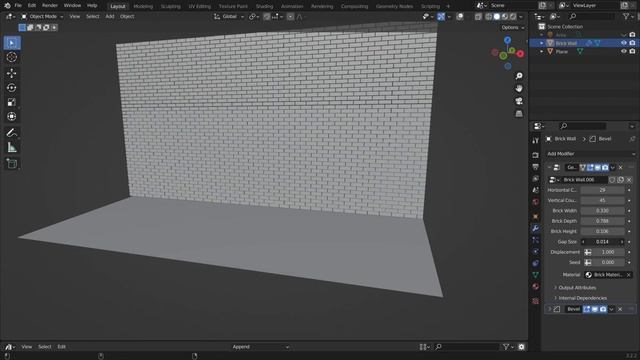Screen dimensions: 640x360
Task: Expand Output Attributes section
Action: pyautogui.click(x=576, y=288)
